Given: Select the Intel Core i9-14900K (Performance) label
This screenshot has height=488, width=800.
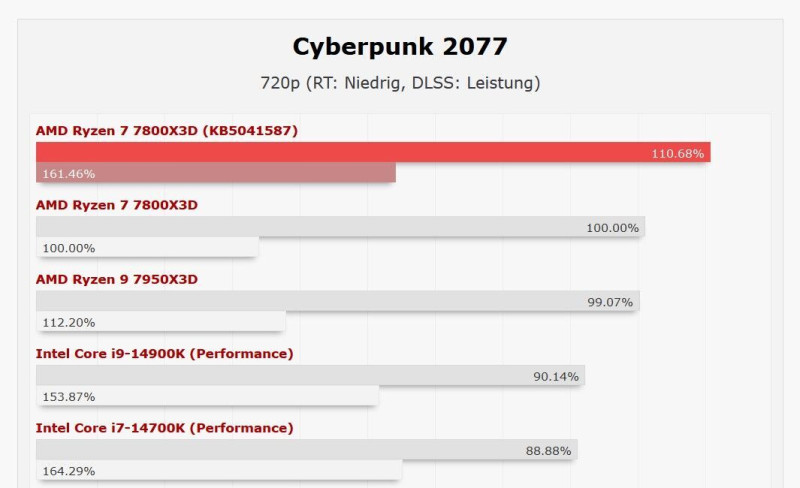Looking at the screenshot, I should click(x=165, y=354).
